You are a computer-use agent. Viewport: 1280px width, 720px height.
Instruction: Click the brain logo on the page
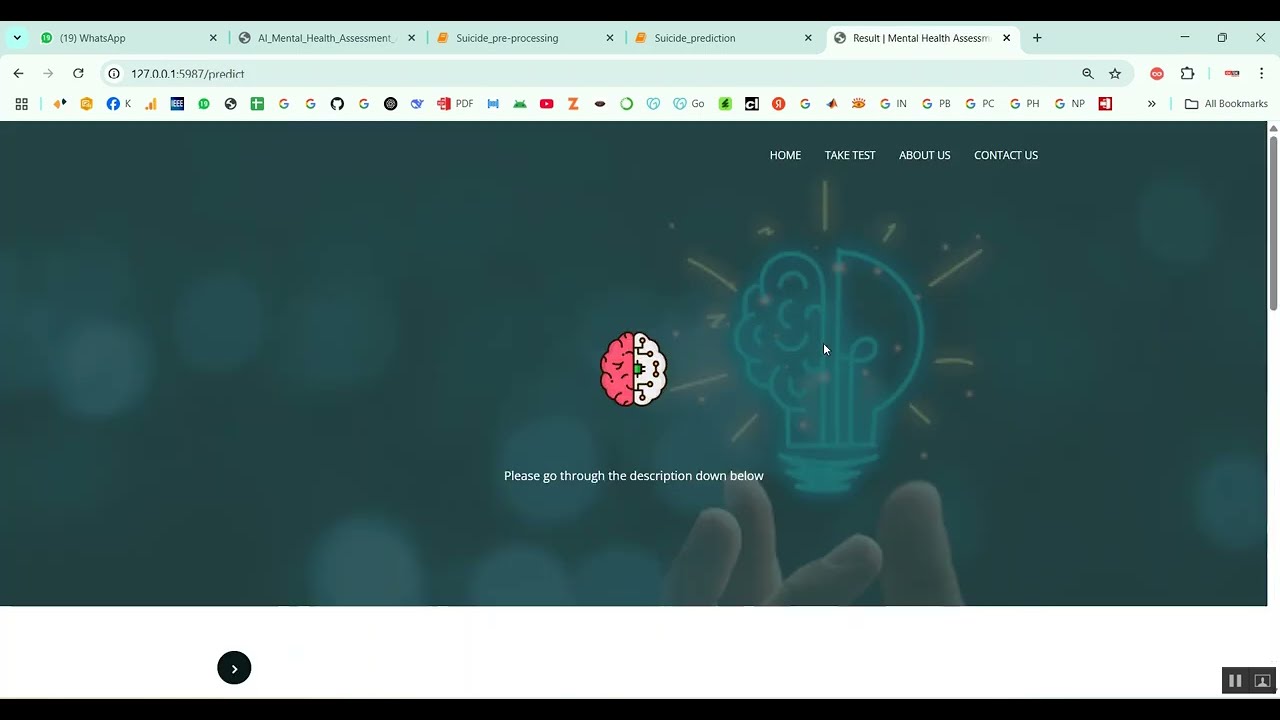pyautogui.click(x=633, y=369)
